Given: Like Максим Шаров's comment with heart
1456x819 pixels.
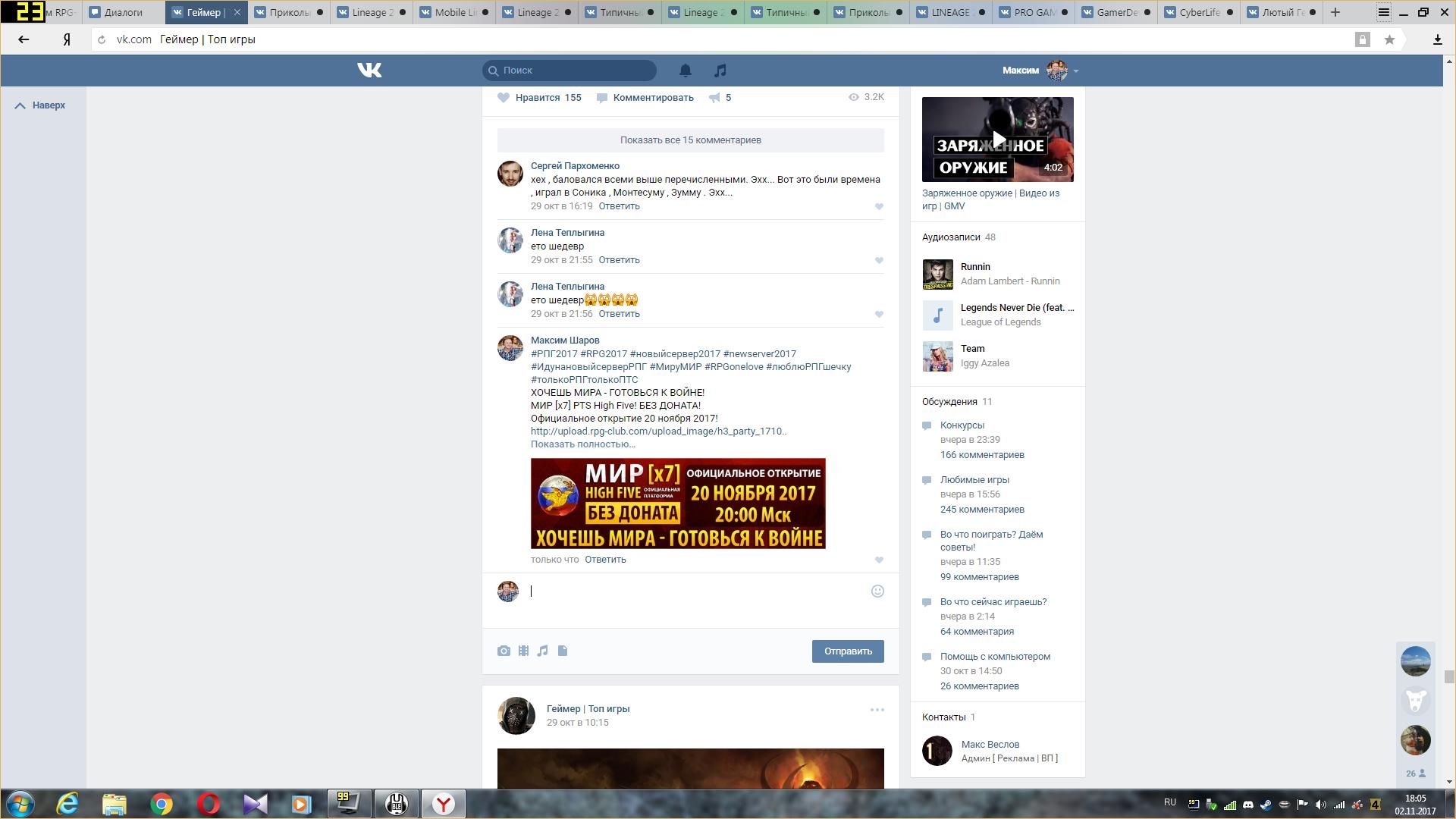Looking at the screenshot, I should 879,560.
